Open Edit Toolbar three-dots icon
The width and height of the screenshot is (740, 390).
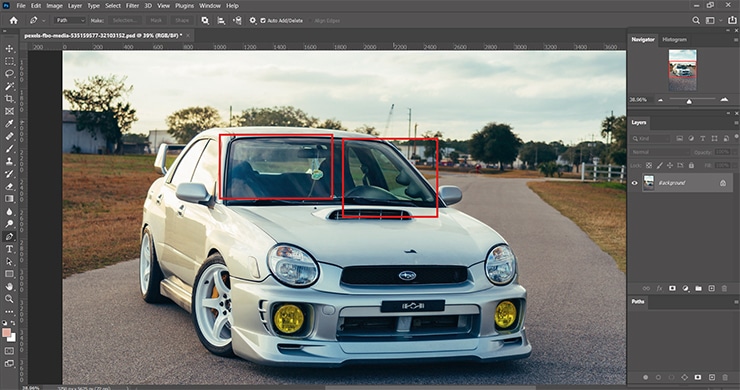[x=9, y=312]
